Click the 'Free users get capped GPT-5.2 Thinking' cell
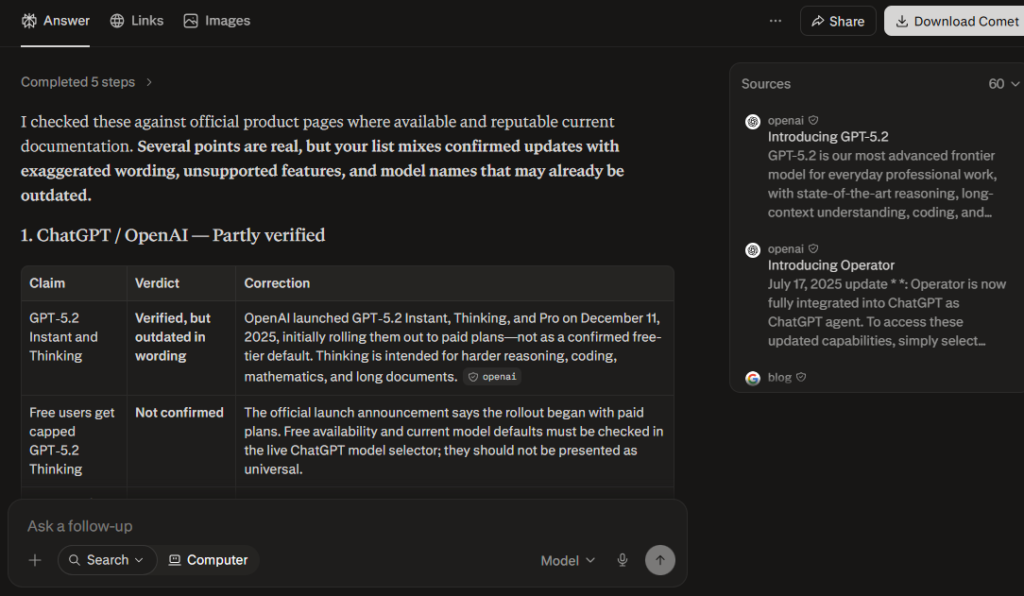Image resolution: width=1024 pixels, height=596 pixels. click(x=72, y=441)
